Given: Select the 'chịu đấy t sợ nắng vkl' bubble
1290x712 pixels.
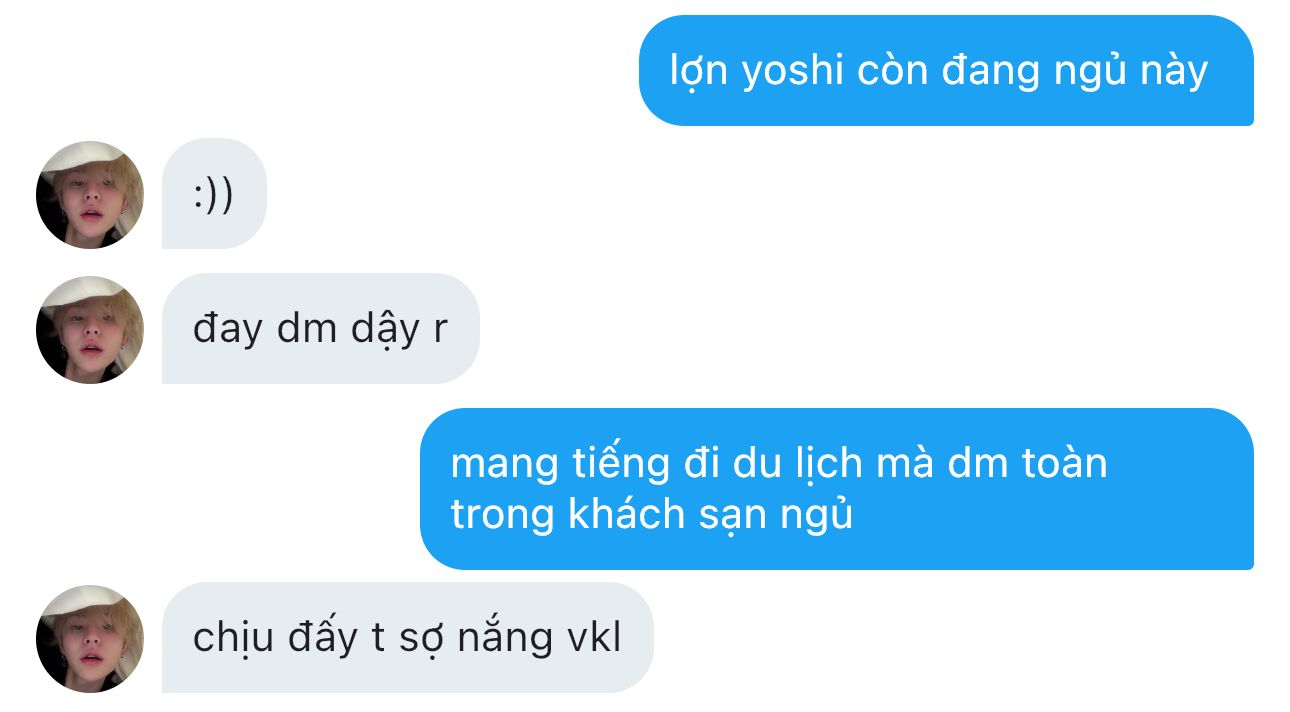Looking at the screenshot, I should (x=408, y=638).
